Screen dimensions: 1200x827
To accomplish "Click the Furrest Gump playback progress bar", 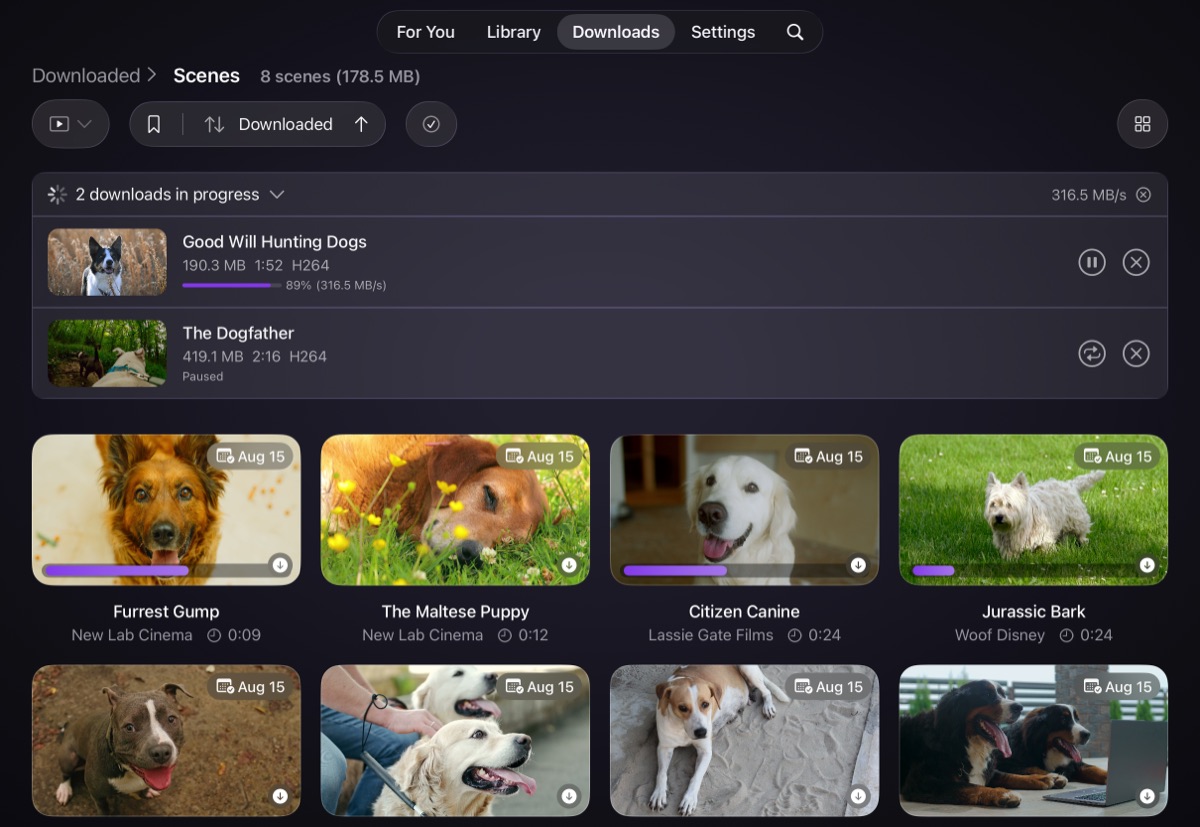I will pos(153,570).
